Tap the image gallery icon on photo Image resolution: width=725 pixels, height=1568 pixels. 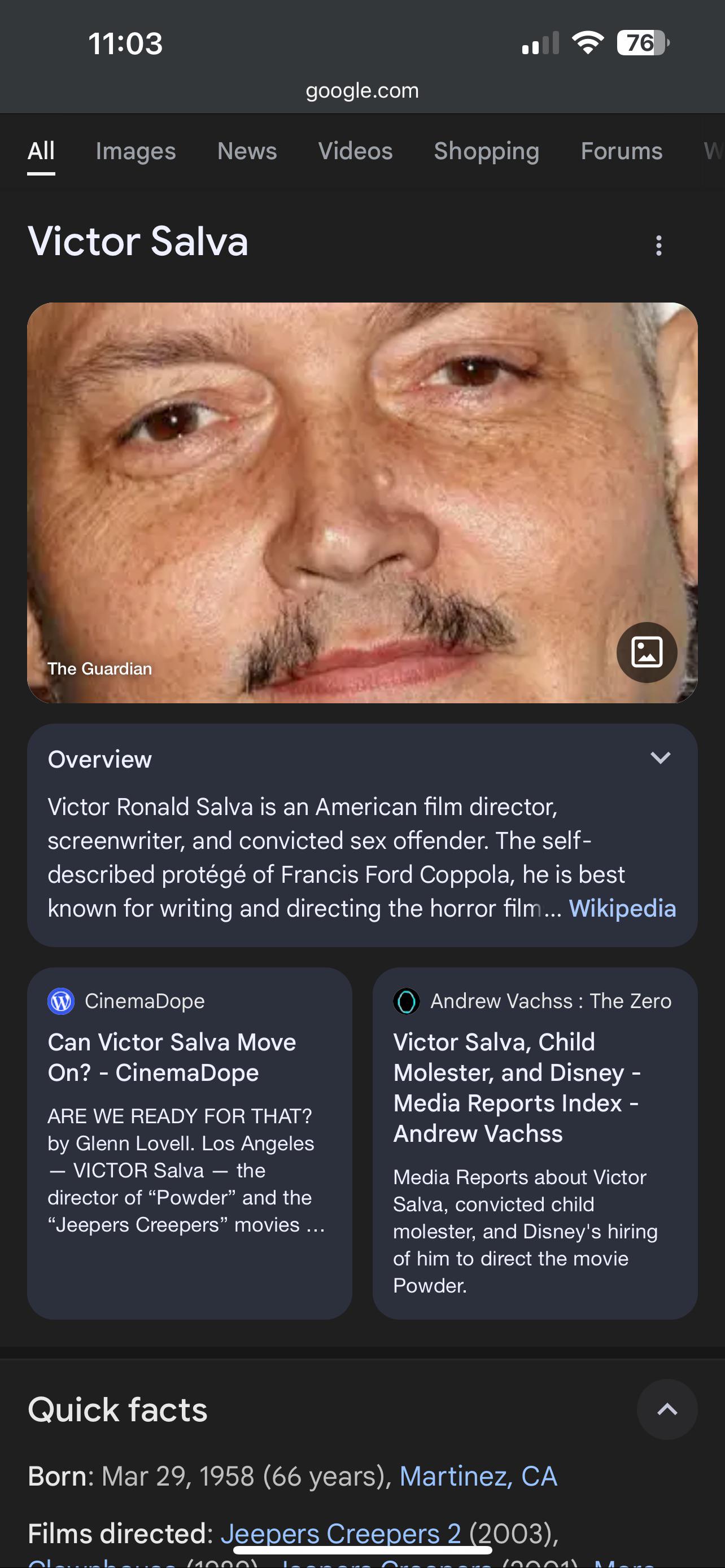pos(647,652)
